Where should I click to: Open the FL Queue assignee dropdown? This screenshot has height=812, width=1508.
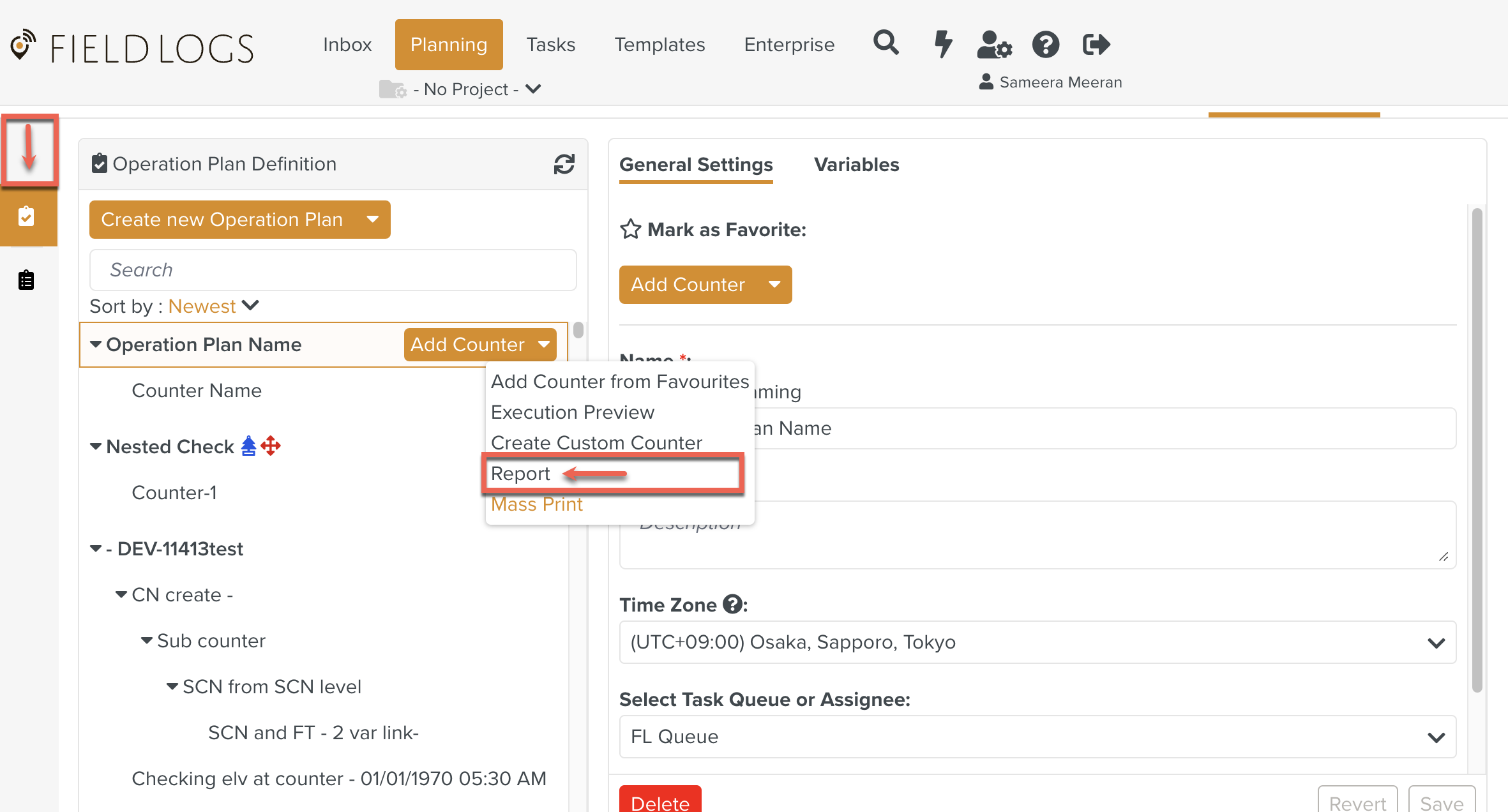[1037, 737]
